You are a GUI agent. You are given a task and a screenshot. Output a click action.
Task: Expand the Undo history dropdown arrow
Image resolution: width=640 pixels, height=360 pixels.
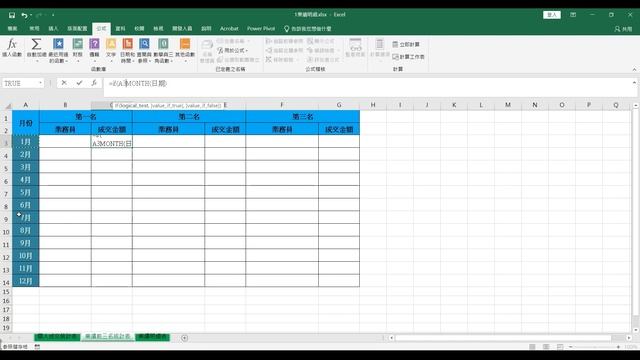pos(31,15)
